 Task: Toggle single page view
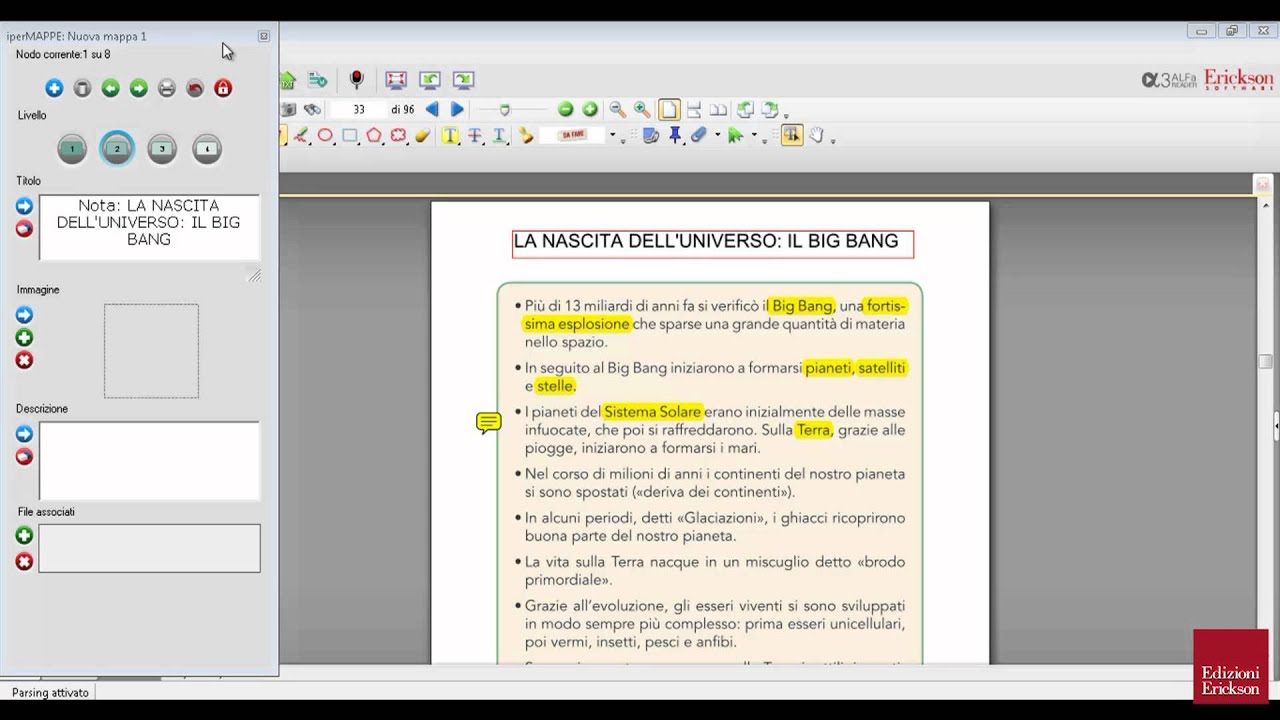[669, 110]
